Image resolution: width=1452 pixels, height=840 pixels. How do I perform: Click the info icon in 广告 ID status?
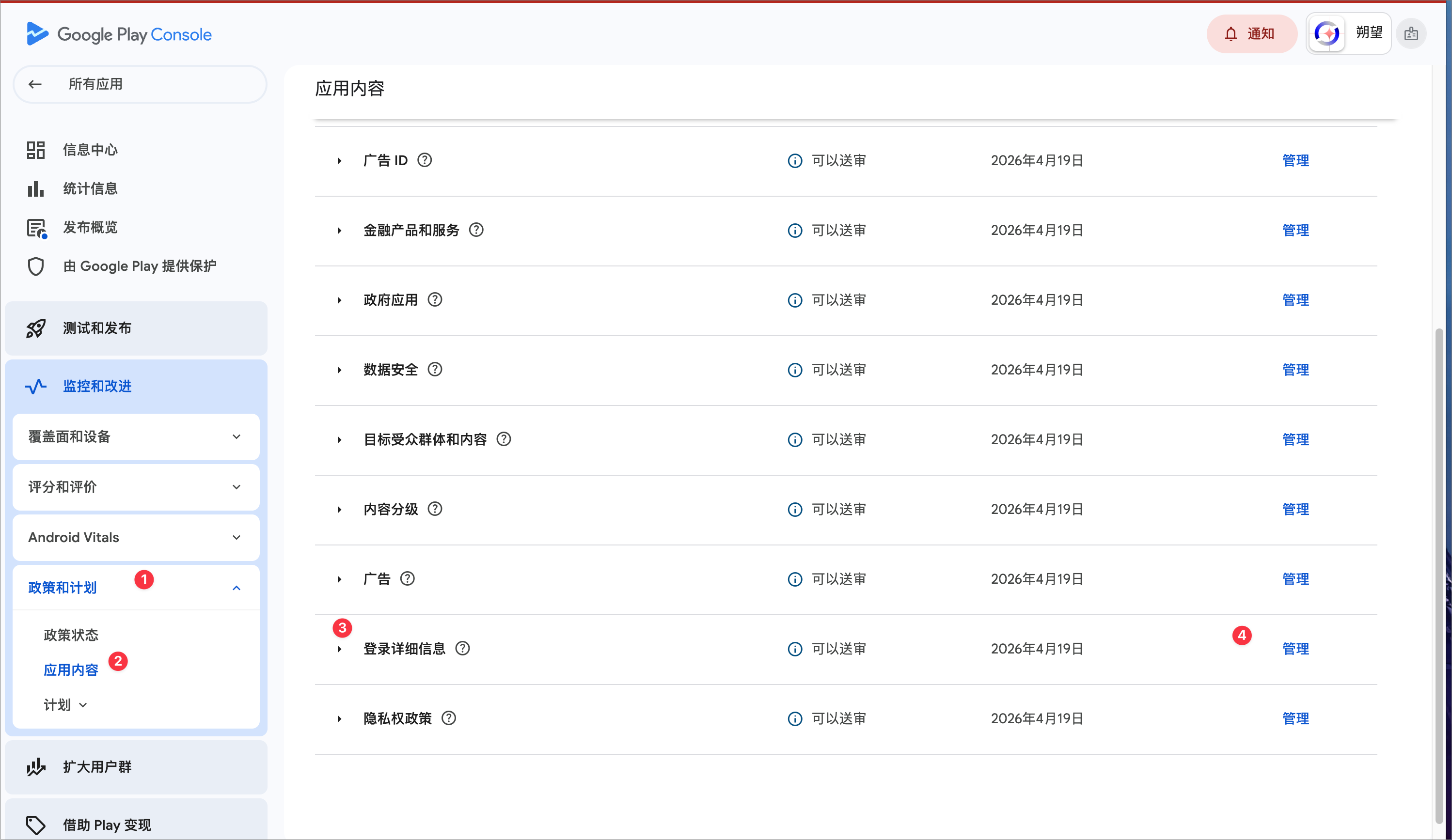click(794, 161)
